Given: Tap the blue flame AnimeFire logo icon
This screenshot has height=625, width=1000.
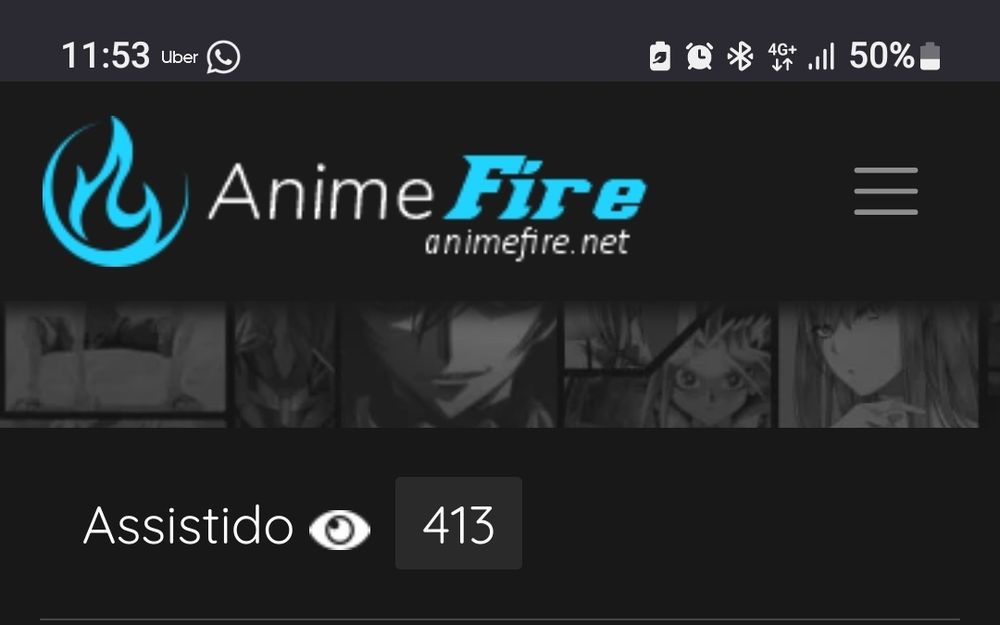Looking at the screenshot, I should [115, 191].
